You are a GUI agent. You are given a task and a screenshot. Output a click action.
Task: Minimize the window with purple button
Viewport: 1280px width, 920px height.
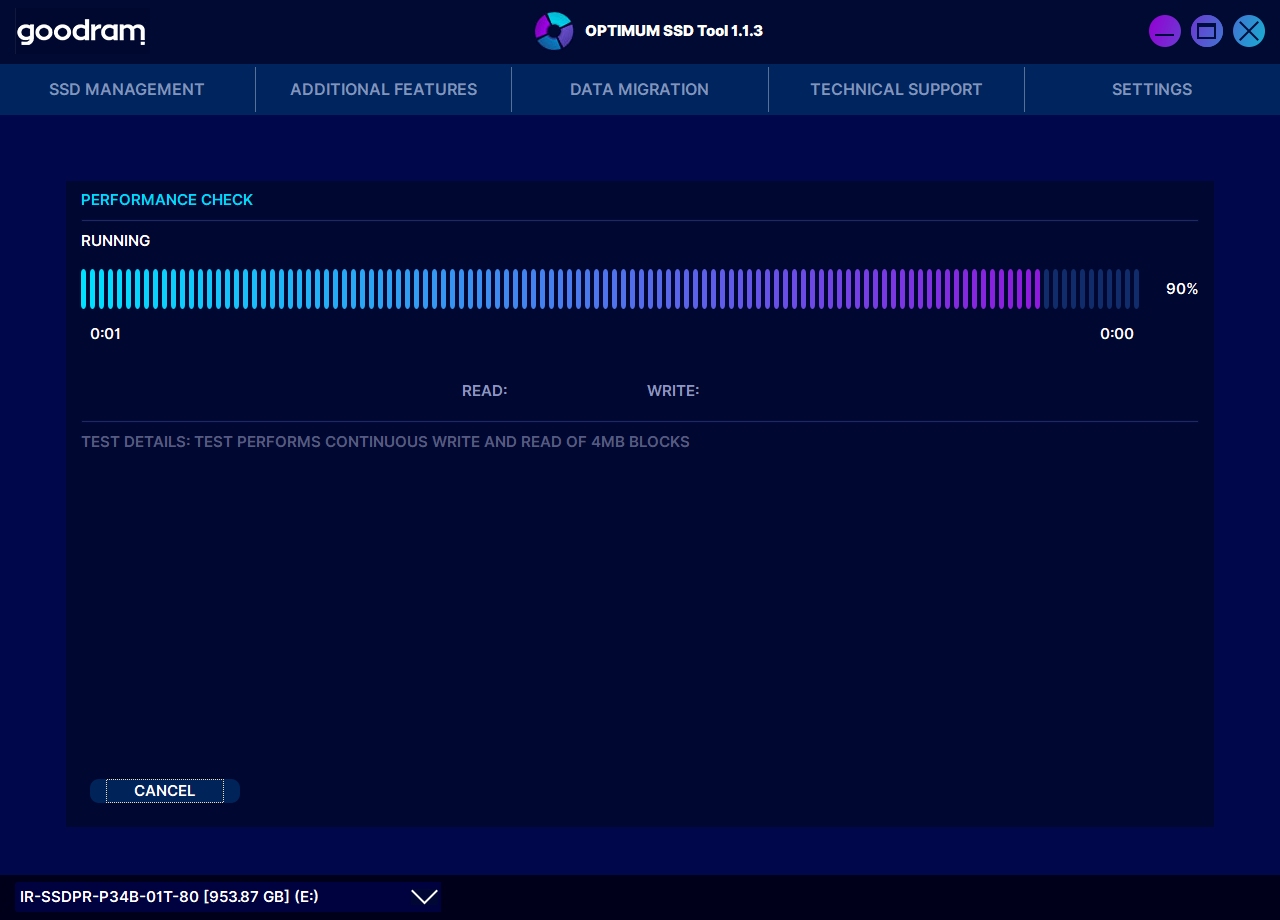[x=1165, y=31]
